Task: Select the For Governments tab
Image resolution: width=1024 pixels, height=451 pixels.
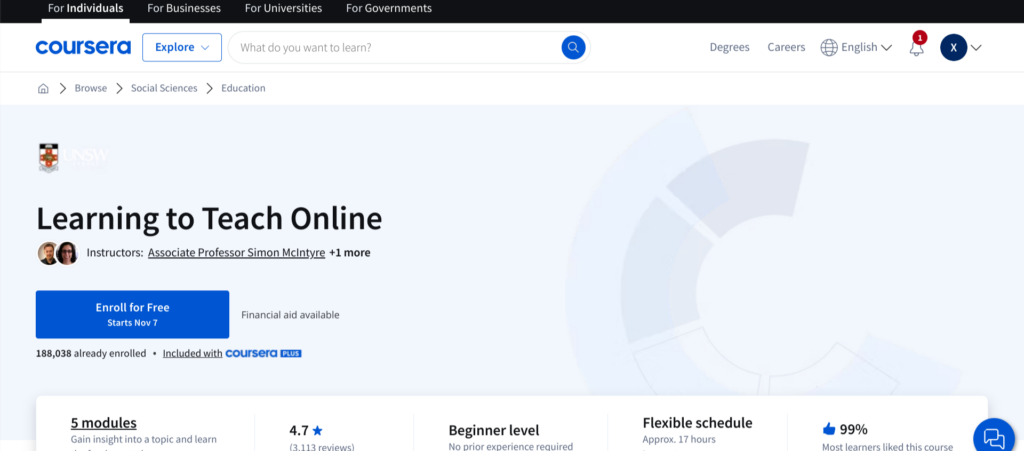Action: coord(389,9)
